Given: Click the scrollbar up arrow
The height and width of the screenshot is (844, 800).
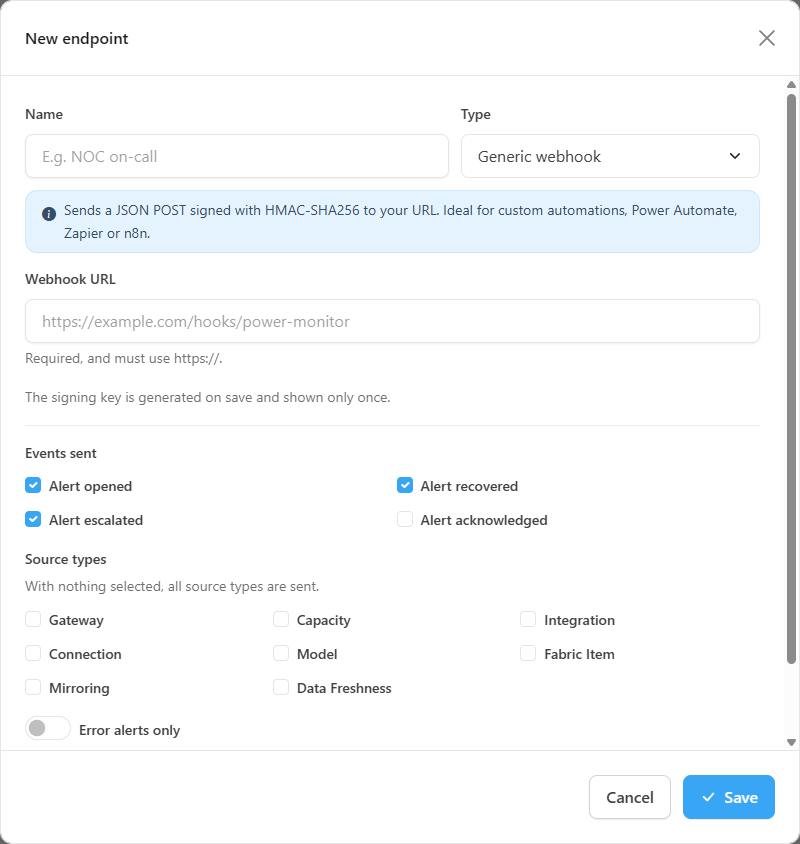Looking at the screenshot, I should [x=791, y=85].
